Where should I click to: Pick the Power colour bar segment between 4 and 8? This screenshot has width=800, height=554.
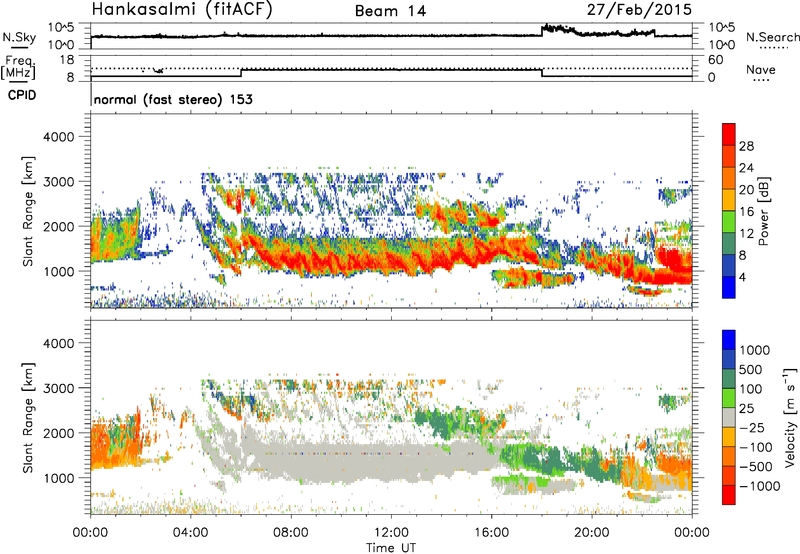(729, 265)
